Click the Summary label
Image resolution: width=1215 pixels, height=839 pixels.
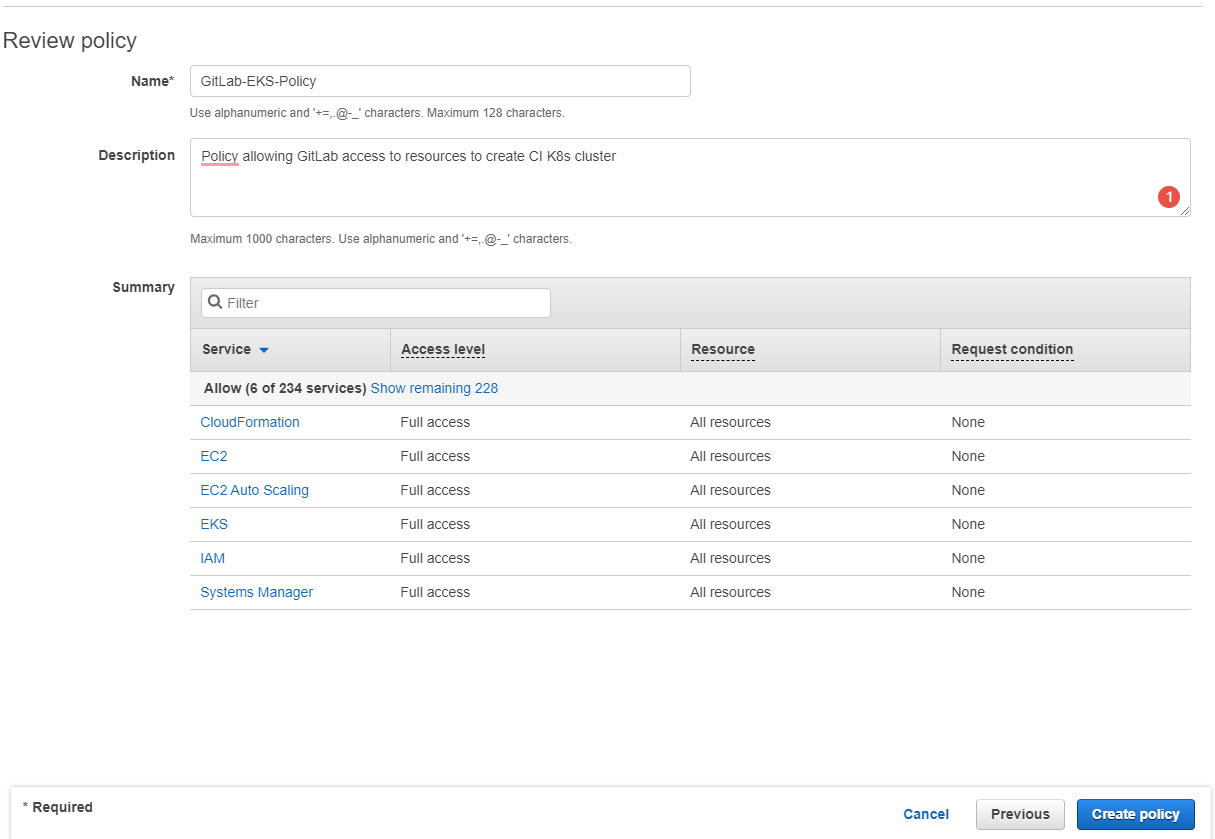(x=143, y=287)
